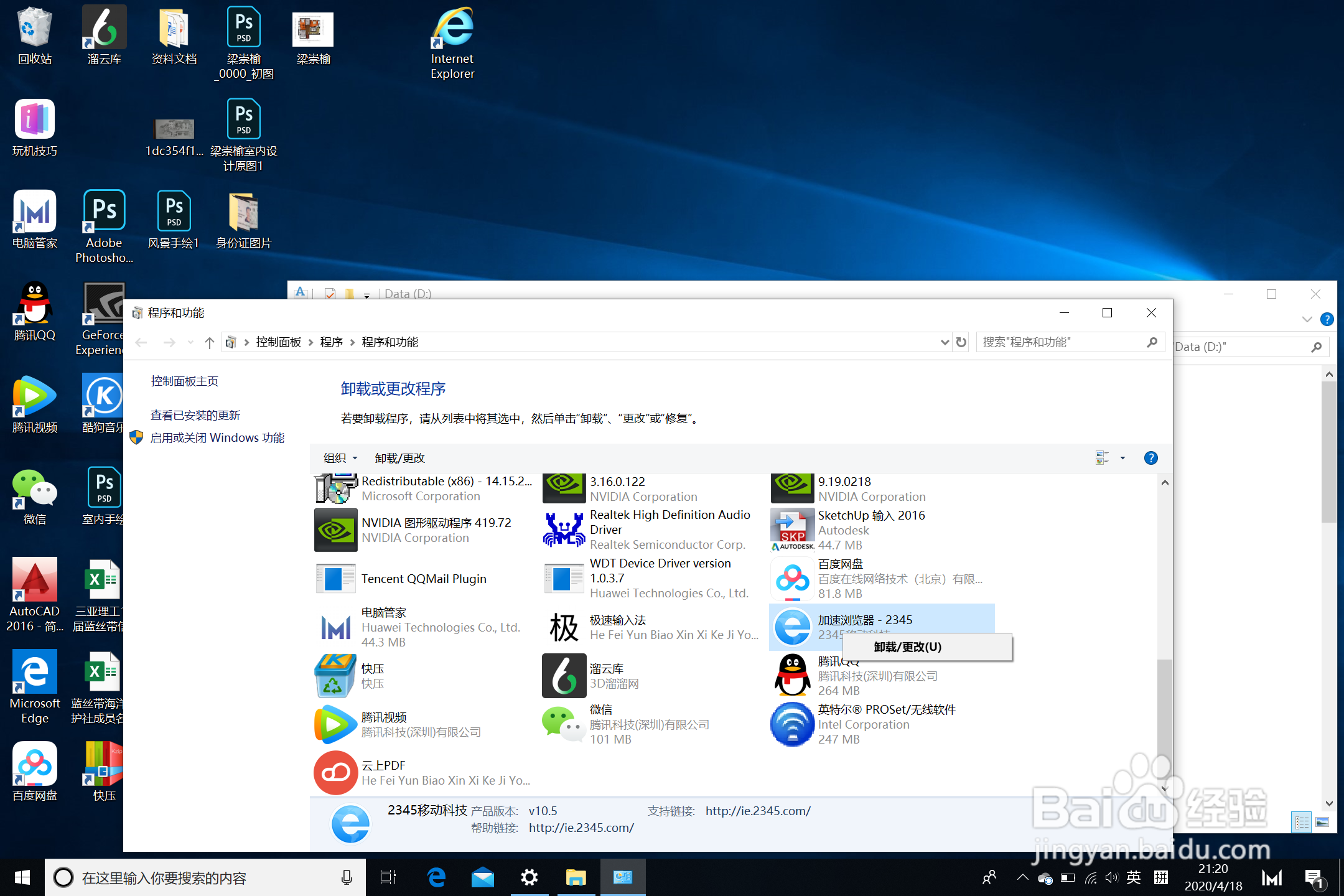Screen dimensions: 1344x896
Task: Switch to large icons view in Data (D:) window
Action: [1322, 822]
